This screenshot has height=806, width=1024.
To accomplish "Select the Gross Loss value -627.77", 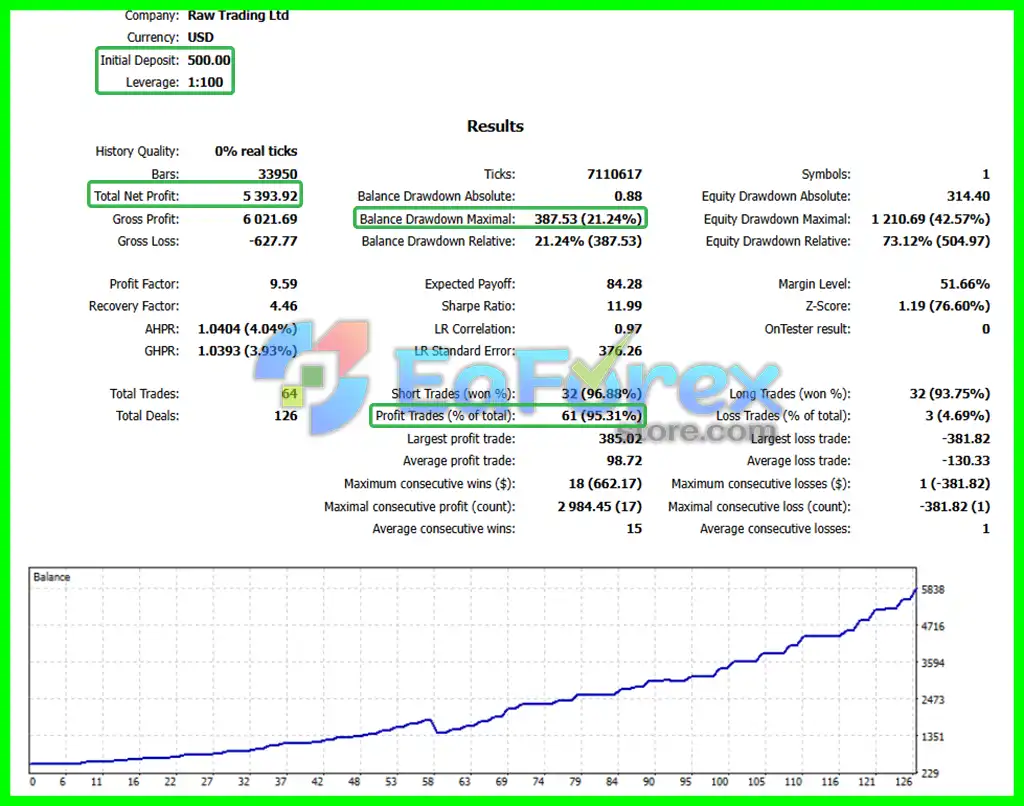I will (x=273, y=241).
